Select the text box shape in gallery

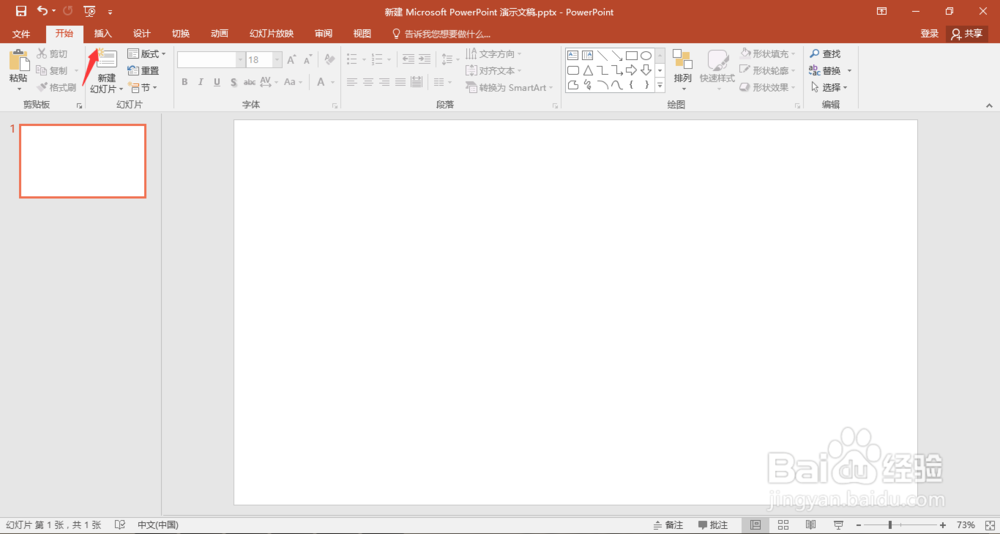click(573, 56)
